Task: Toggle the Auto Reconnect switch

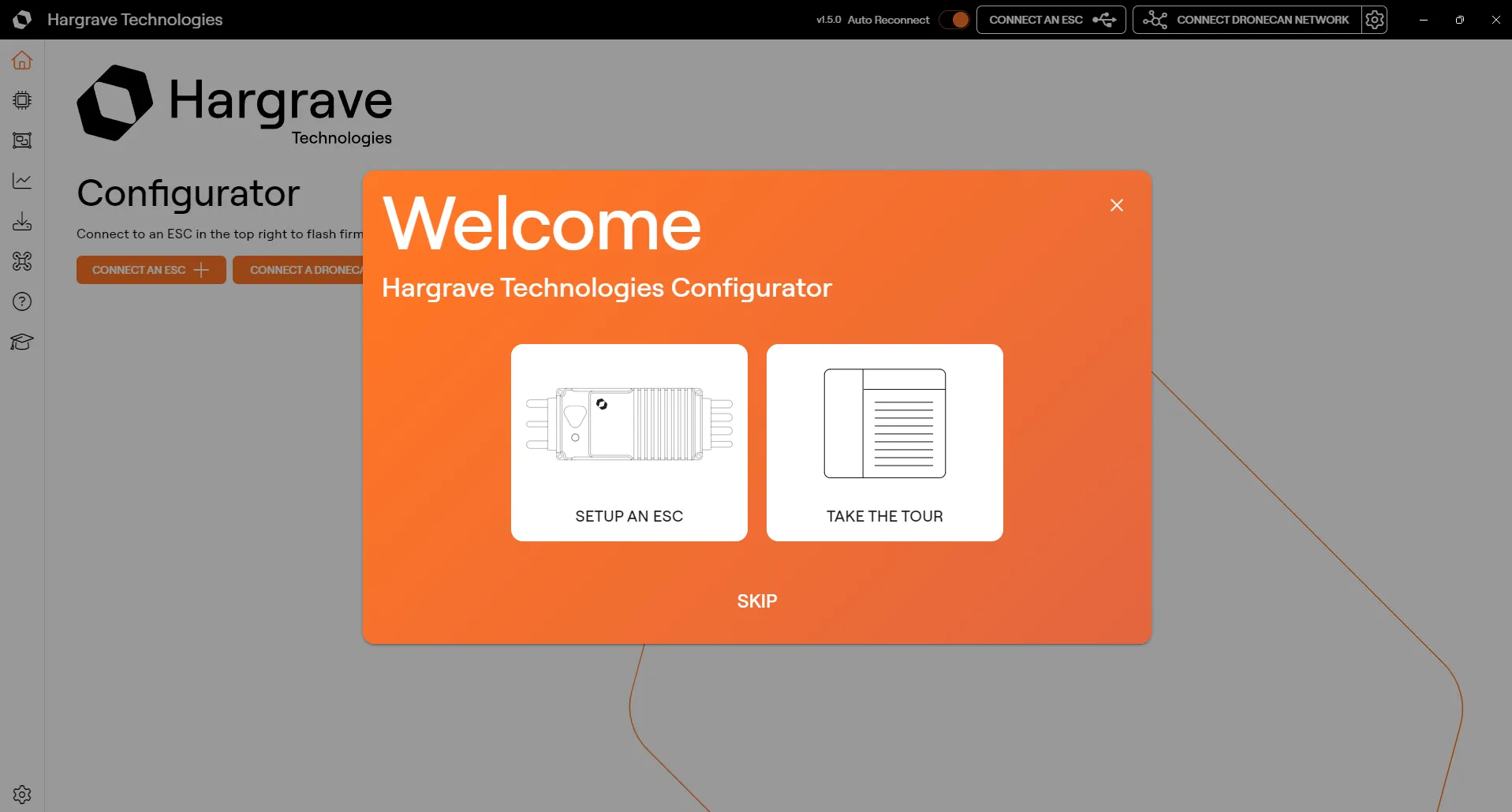Action: click(x=954, y=20)
